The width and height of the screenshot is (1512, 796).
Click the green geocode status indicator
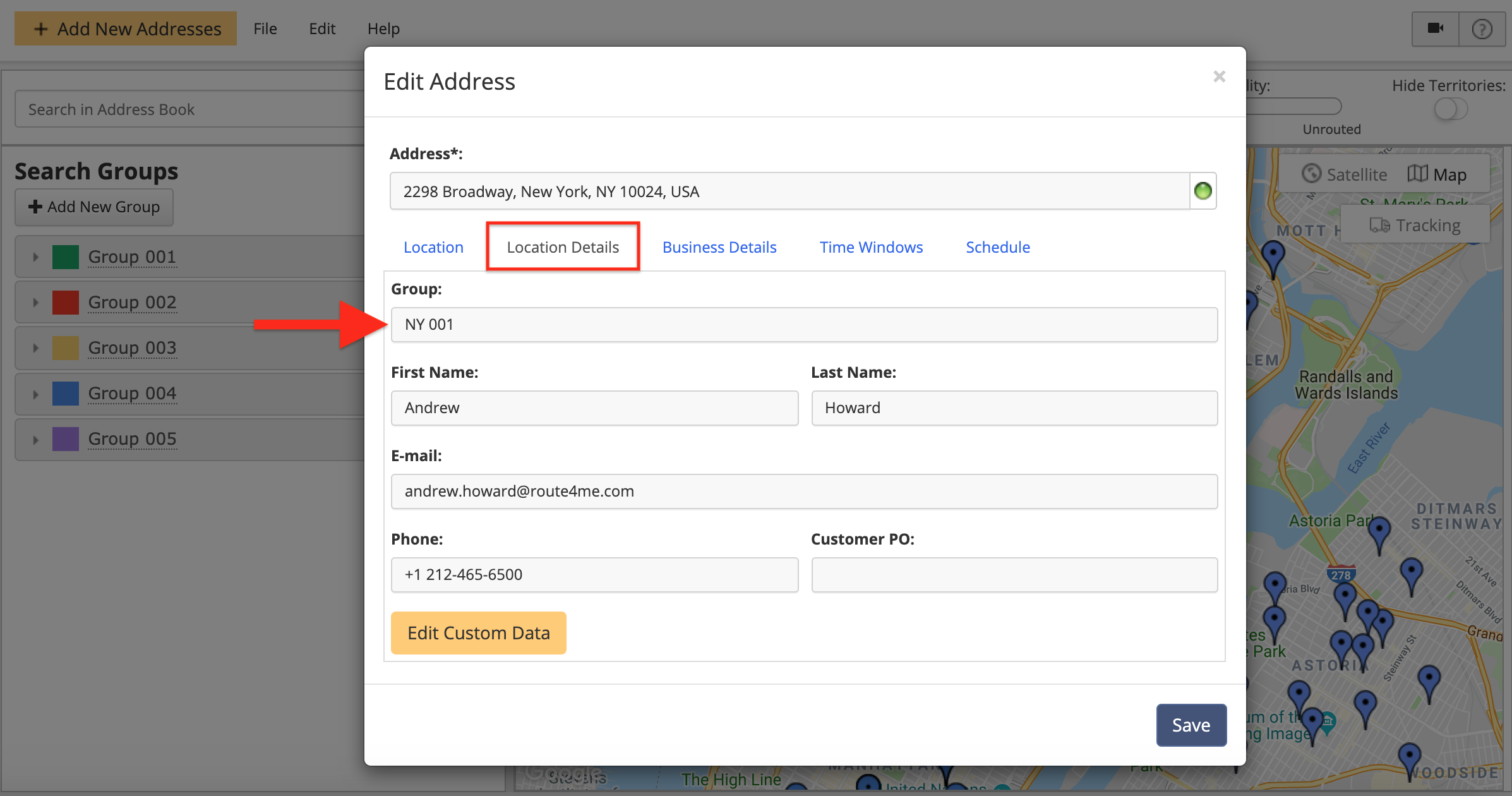1203,191
